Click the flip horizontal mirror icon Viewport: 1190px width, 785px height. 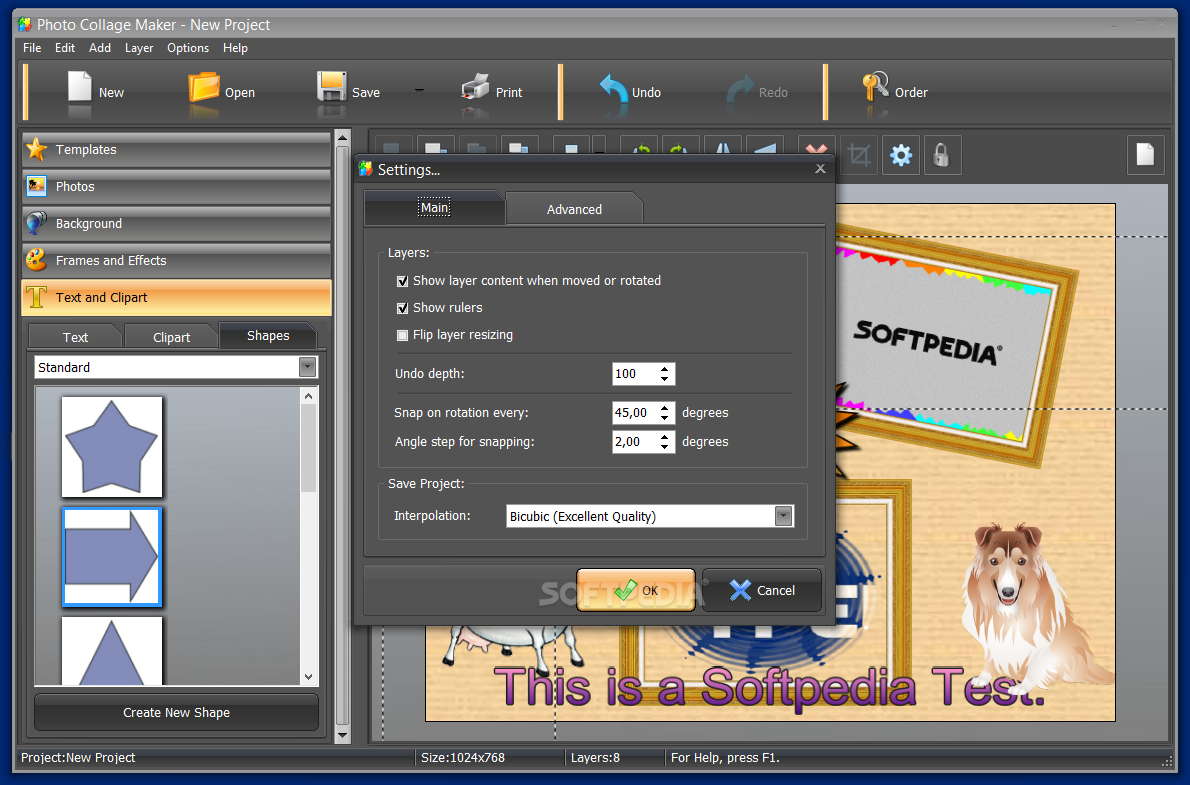pos(722,146)
